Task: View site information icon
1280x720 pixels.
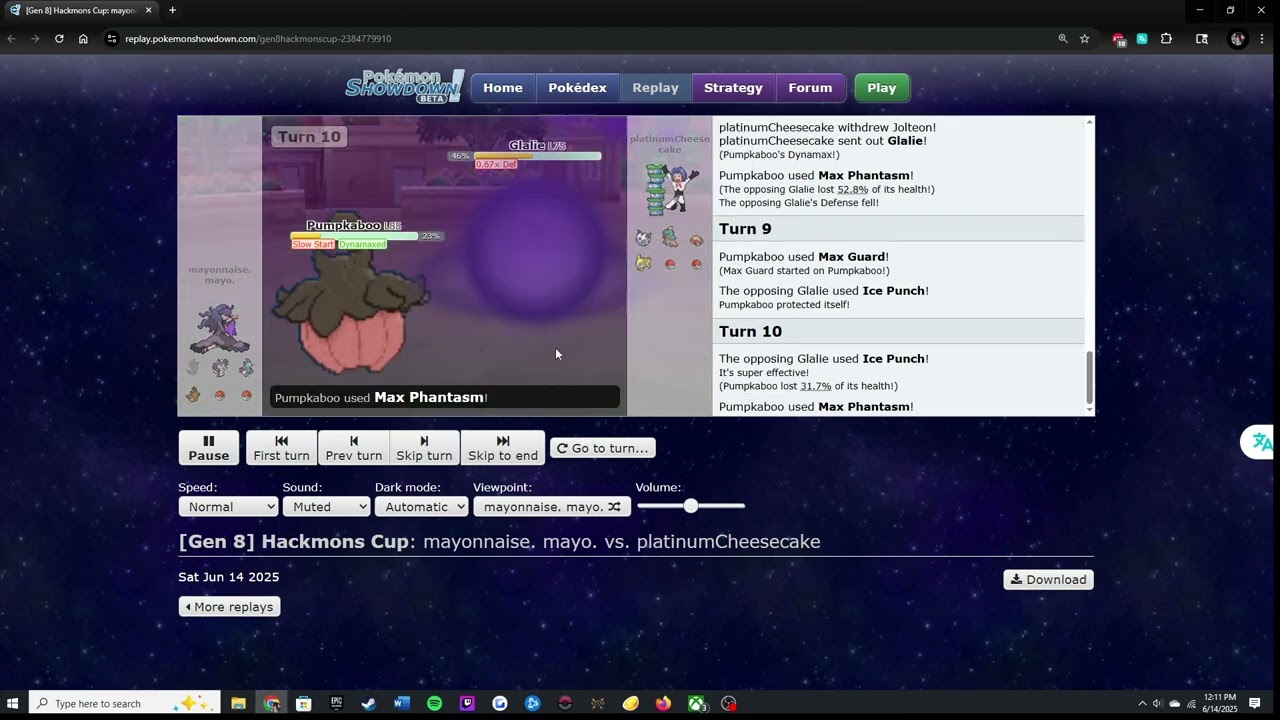Action: click(x=112, y=39)
